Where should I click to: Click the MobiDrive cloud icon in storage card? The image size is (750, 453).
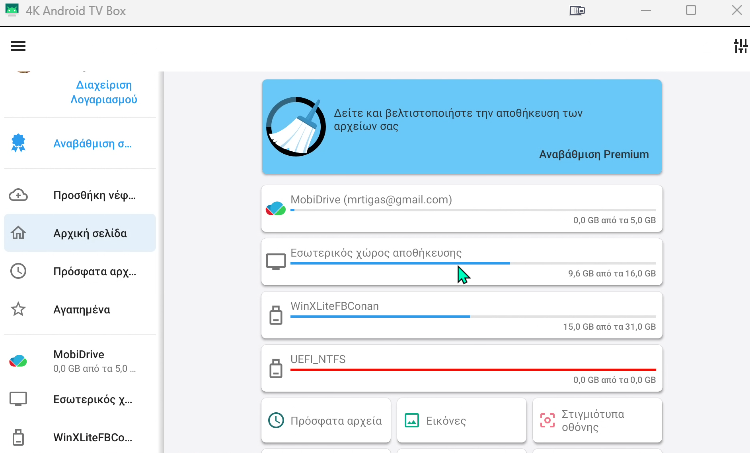pos(276,209)
